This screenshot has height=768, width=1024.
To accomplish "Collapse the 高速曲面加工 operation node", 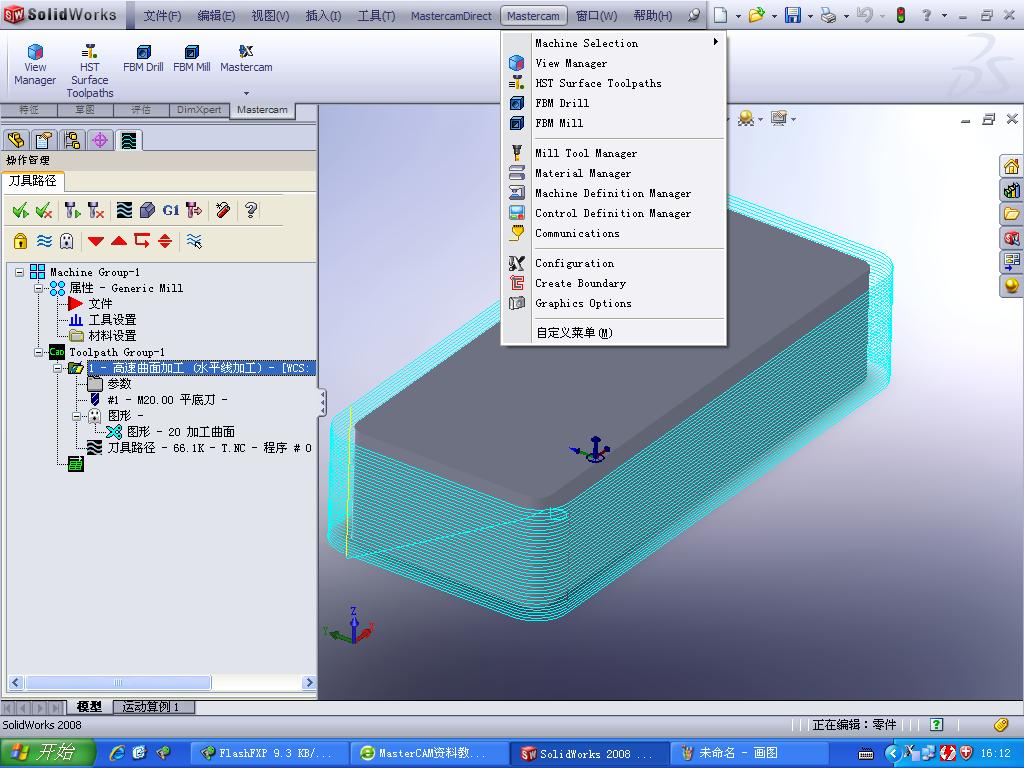I will click(57, 368).
